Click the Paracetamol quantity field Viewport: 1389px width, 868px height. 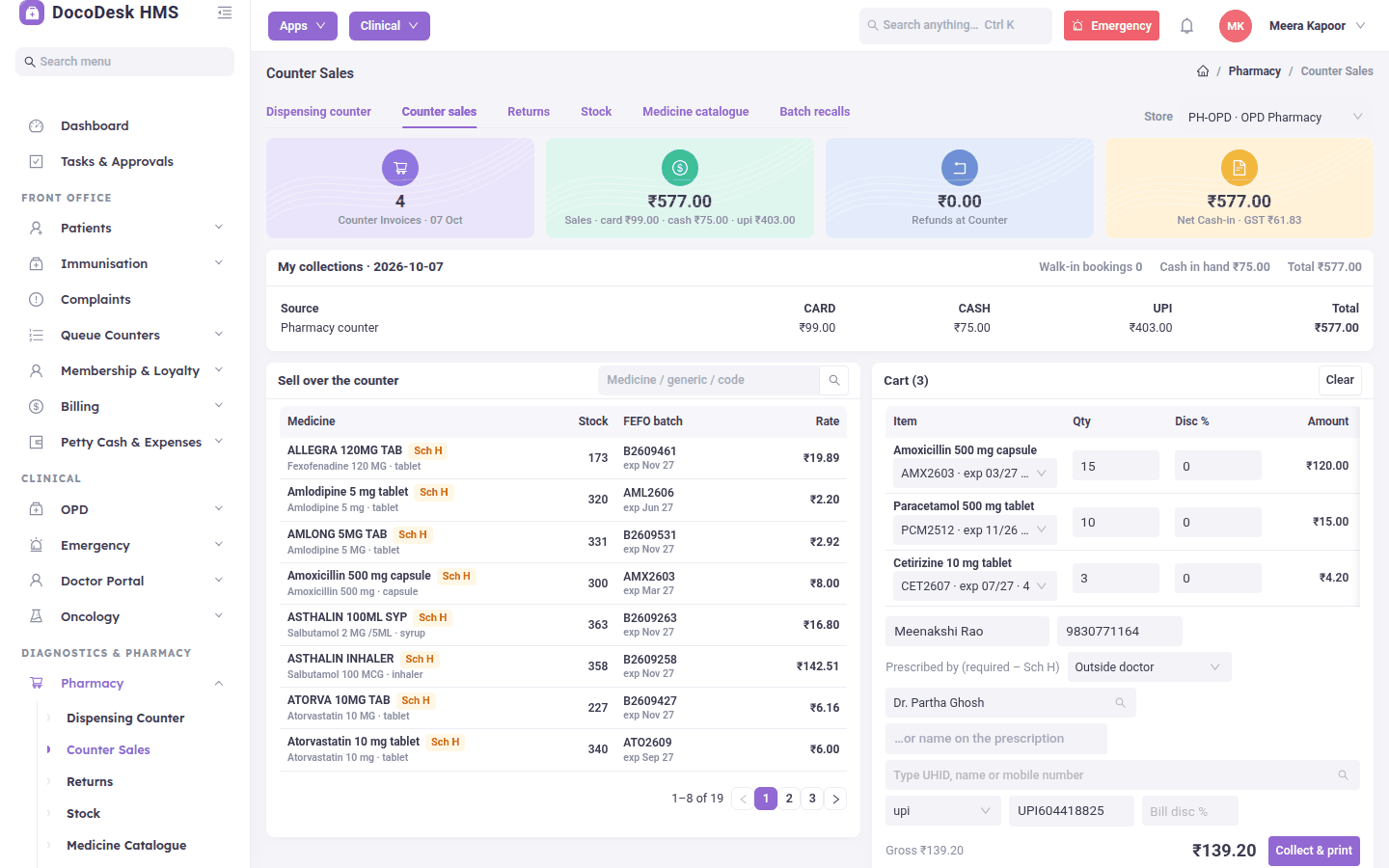point(1116,522)
